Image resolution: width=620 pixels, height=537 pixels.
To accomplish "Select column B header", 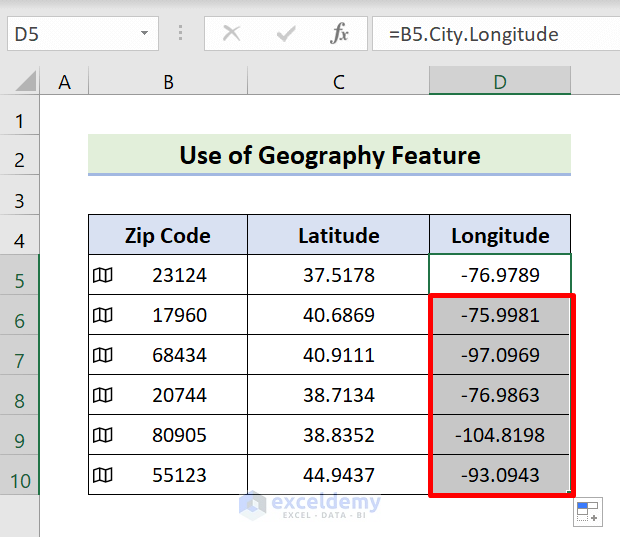I will click(x=168, y=82).
